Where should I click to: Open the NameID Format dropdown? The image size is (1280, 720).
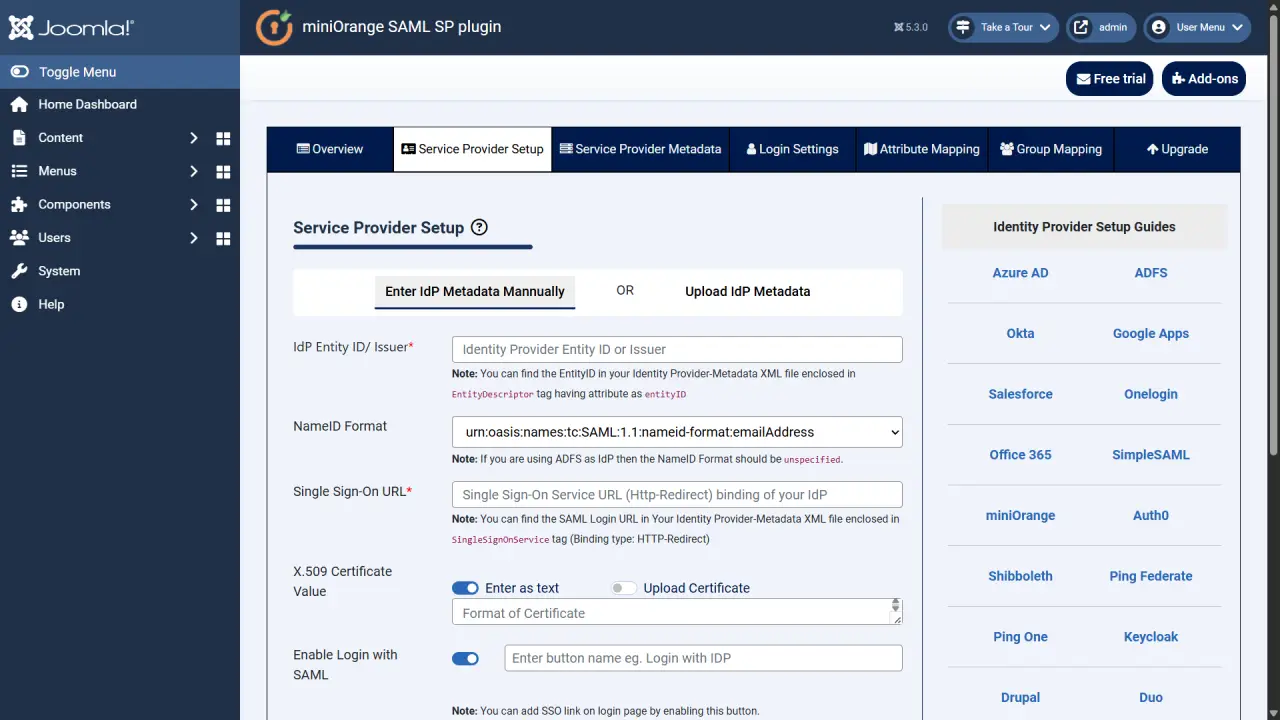[677, 432]
